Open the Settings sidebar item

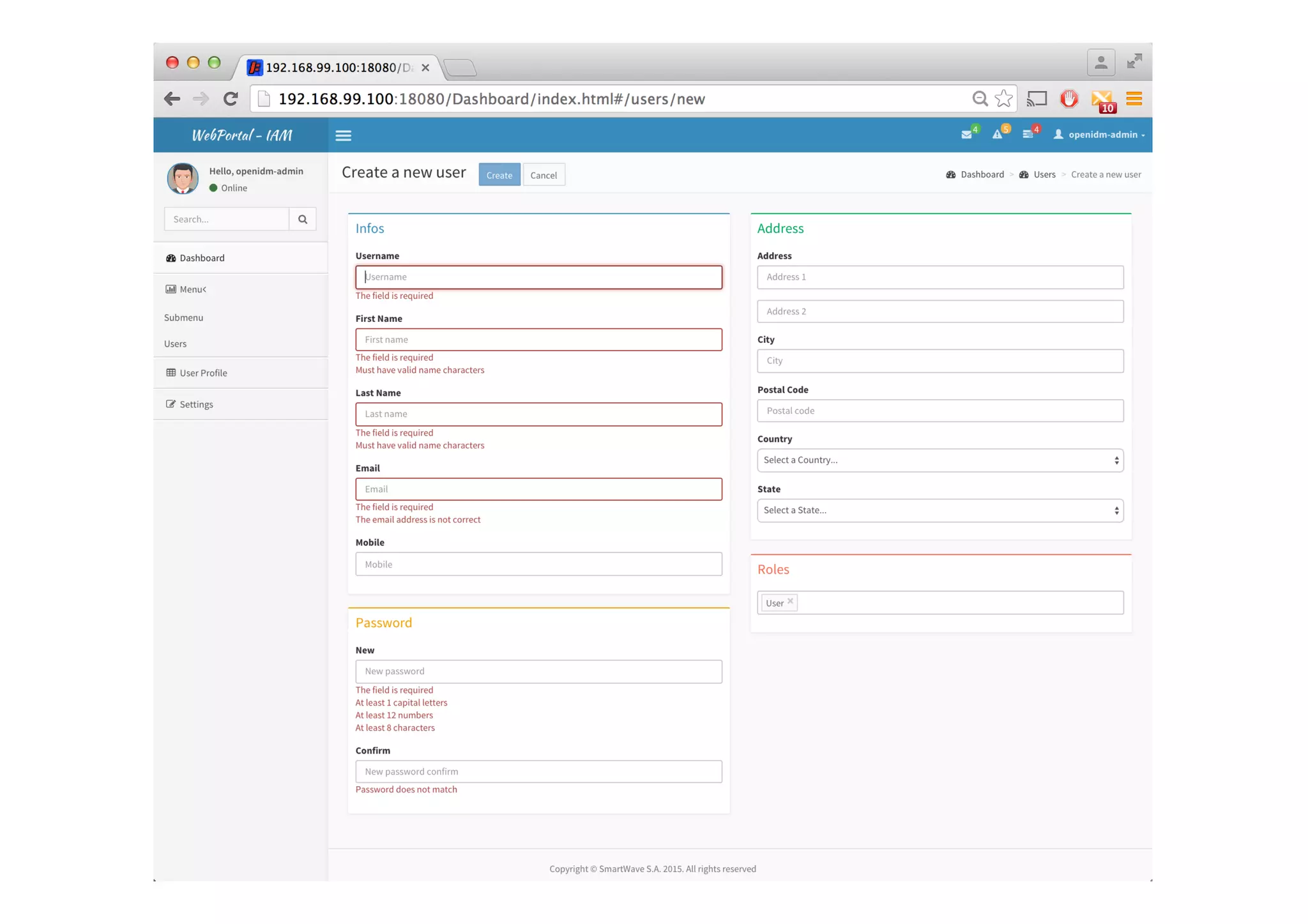point(196,404)
